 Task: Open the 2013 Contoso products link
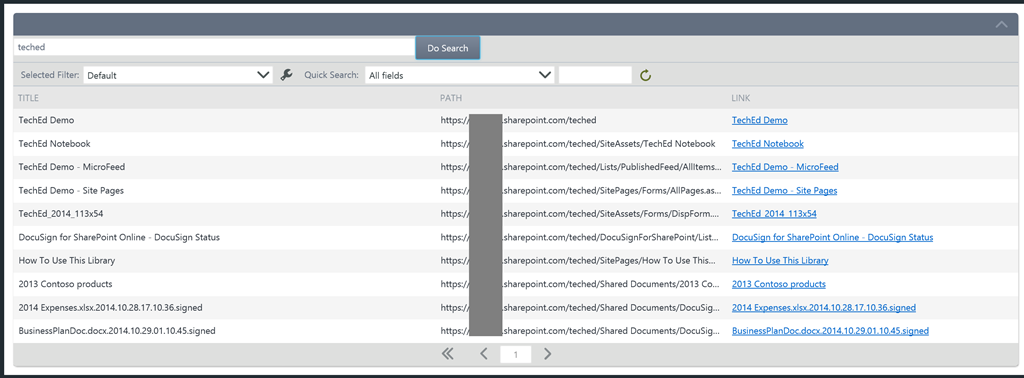tap(778, 284)
